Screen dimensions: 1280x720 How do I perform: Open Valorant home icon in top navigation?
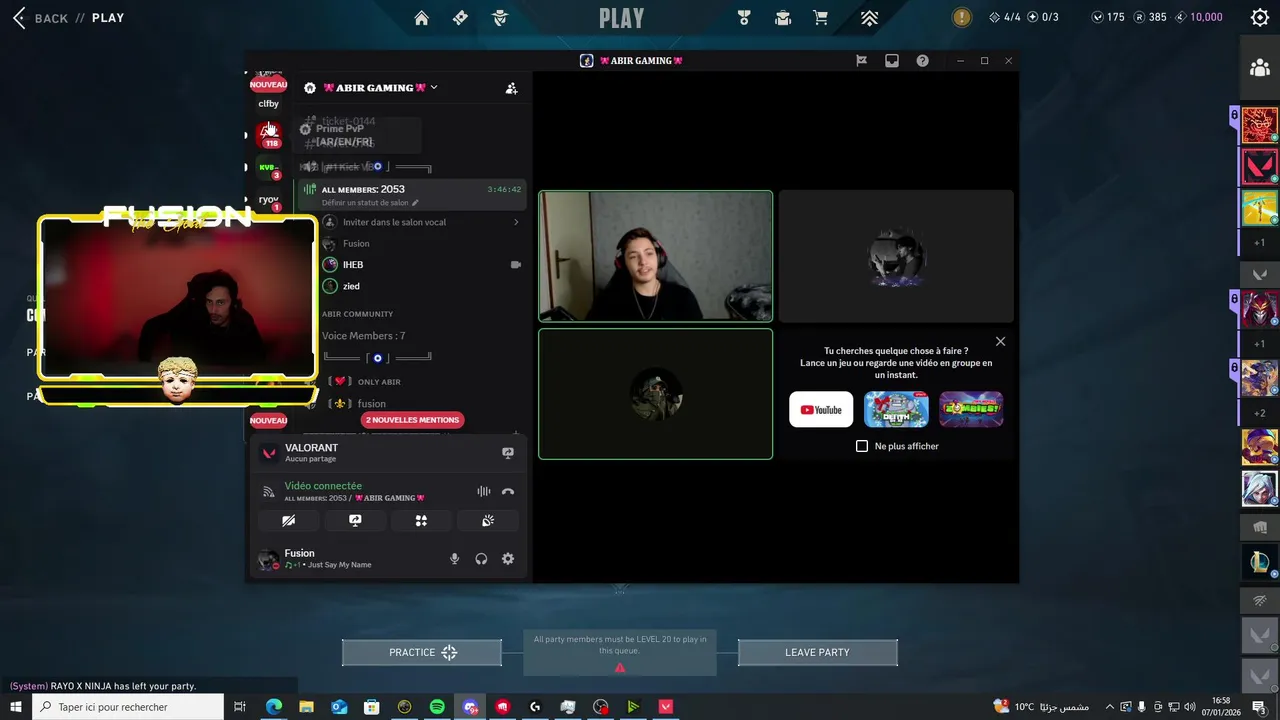point(421,18)
